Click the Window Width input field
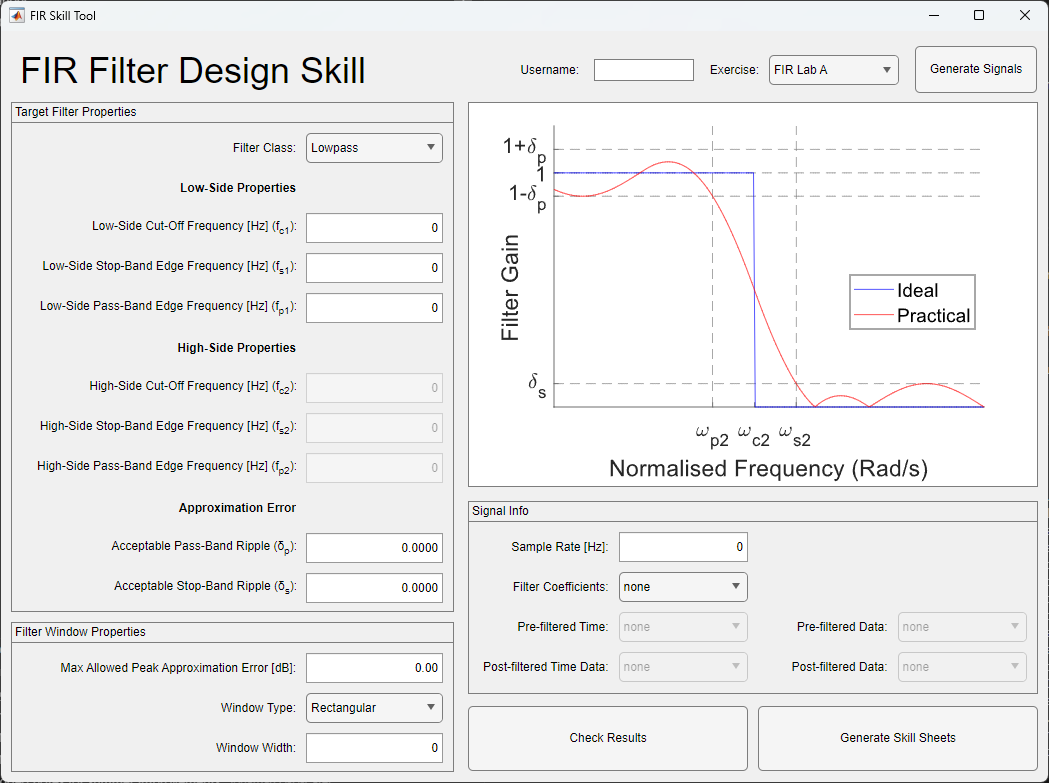 [x=374, y=748]
